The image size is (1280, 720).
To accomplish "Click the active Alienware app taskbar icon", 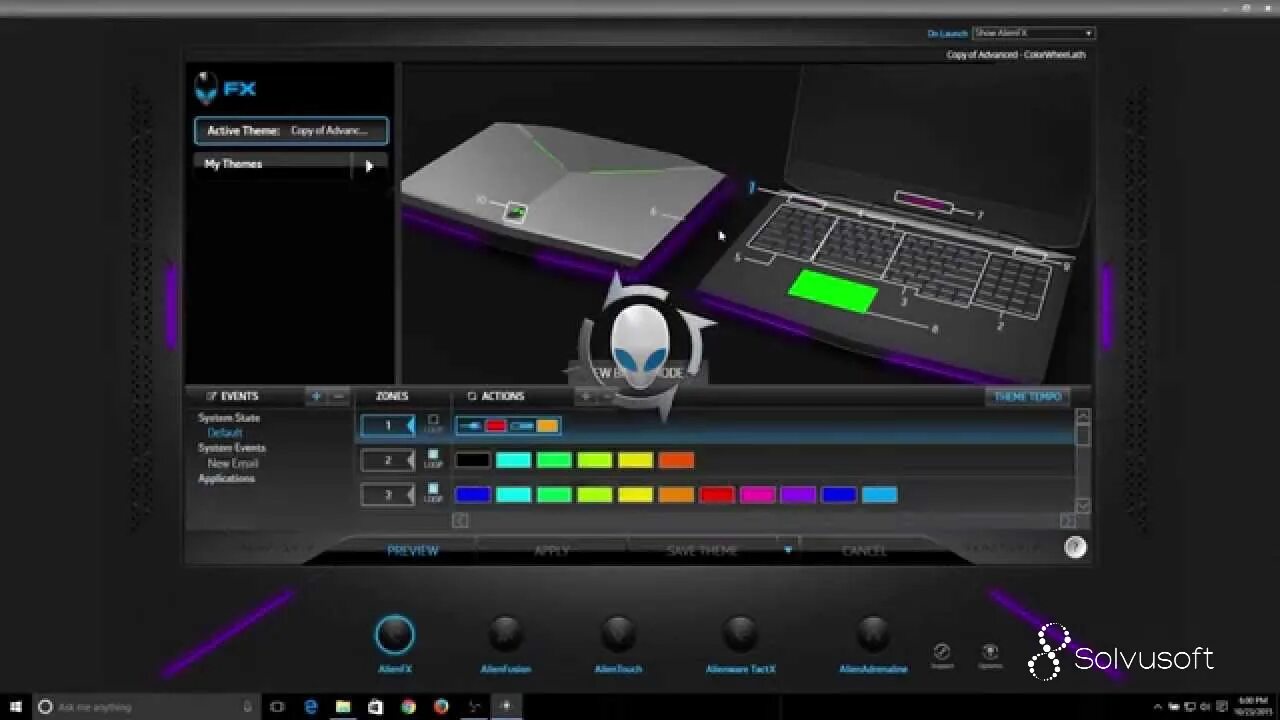I will [505, 706].
